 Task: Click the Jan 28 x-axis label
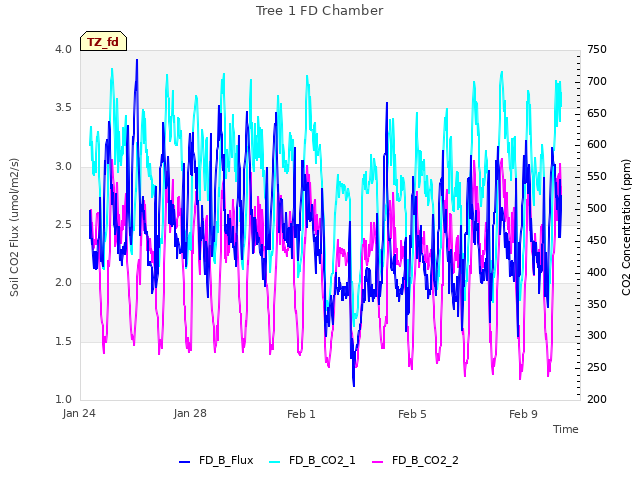(190, 414)
